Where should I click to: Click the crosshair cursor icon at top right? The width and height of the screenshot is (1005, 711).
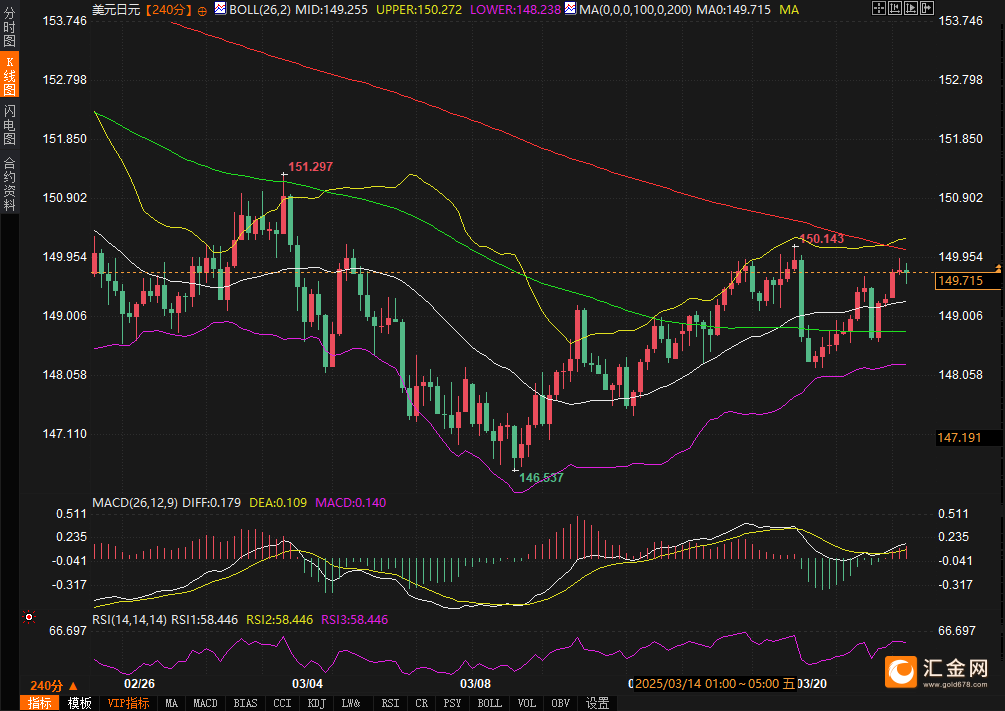pyautogui.click(x=879, y=8)
